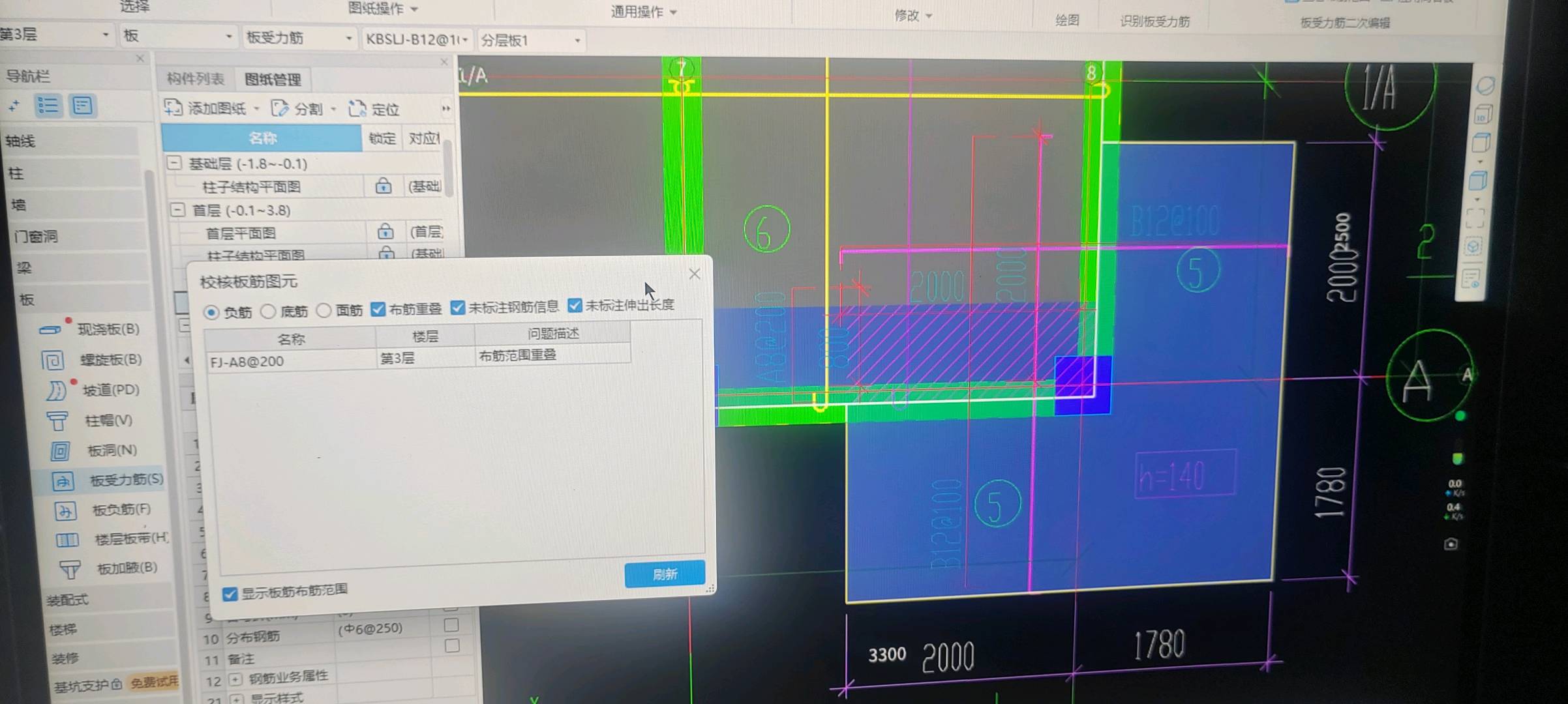Image resolution: width=1568 pixels, height=704 pixels.
Task: Click the 问题描述 column header
Action: pos(552,333)
